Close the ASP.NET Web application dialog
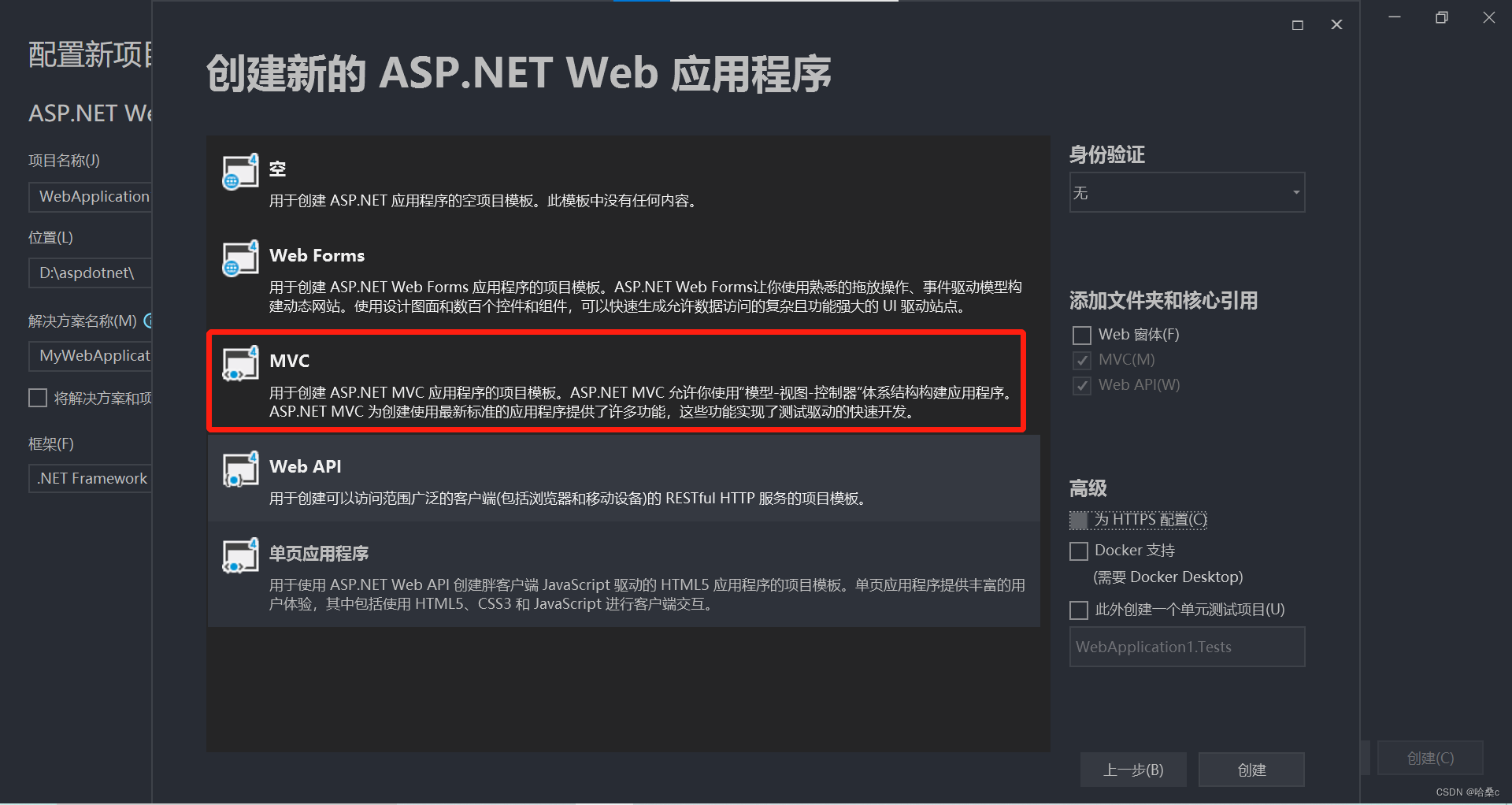The height and width of the screenshot is (805, 1512). click(x=1336, y=25)
